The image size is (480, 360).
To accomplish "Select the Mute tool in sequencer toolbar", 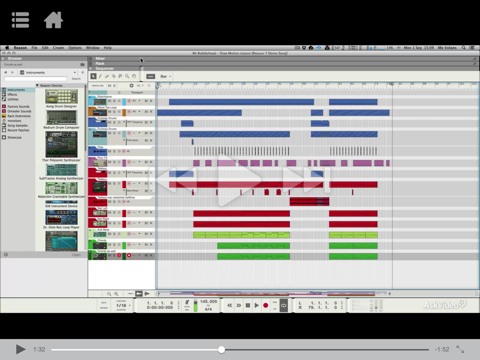I will tap(120, 76).
